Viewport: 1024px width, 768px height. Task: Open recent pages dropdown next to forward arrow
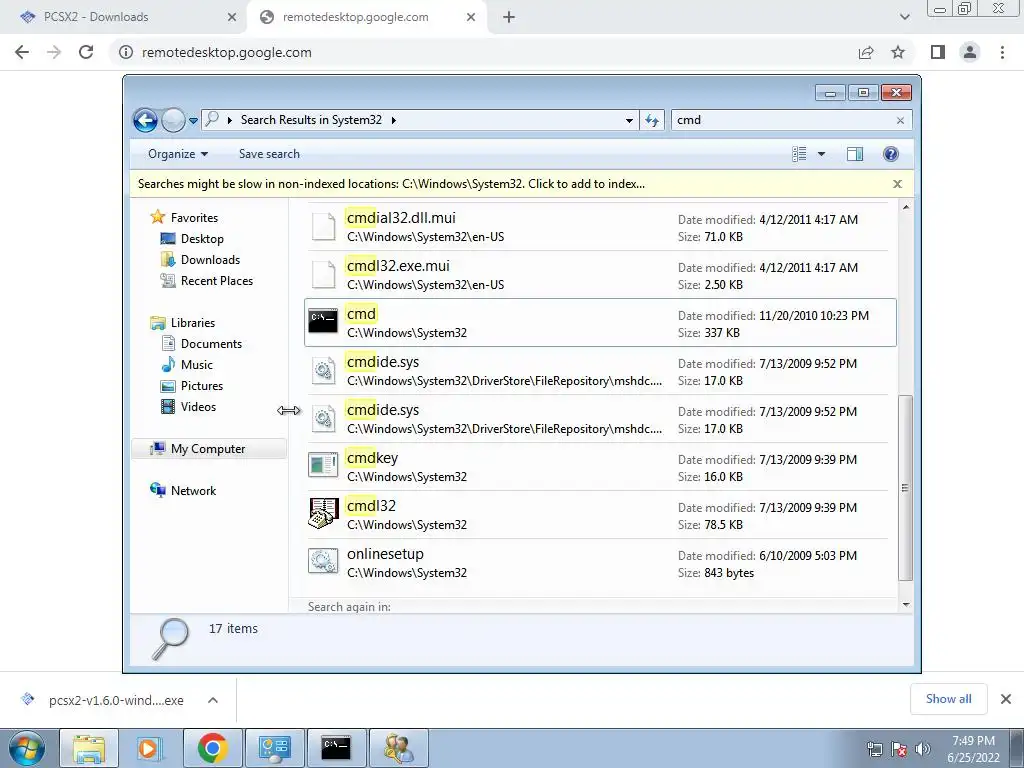pyautogui.click(x=193, y=121)
